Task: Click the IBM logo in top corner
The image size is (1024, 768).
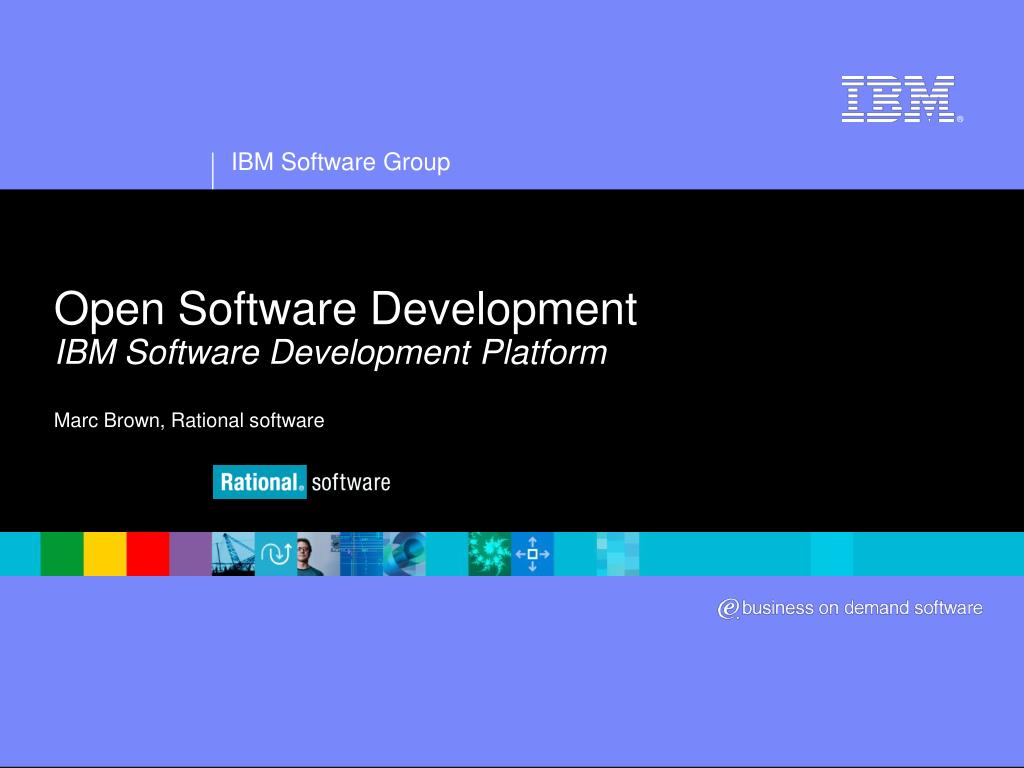Action: (898, 99)
